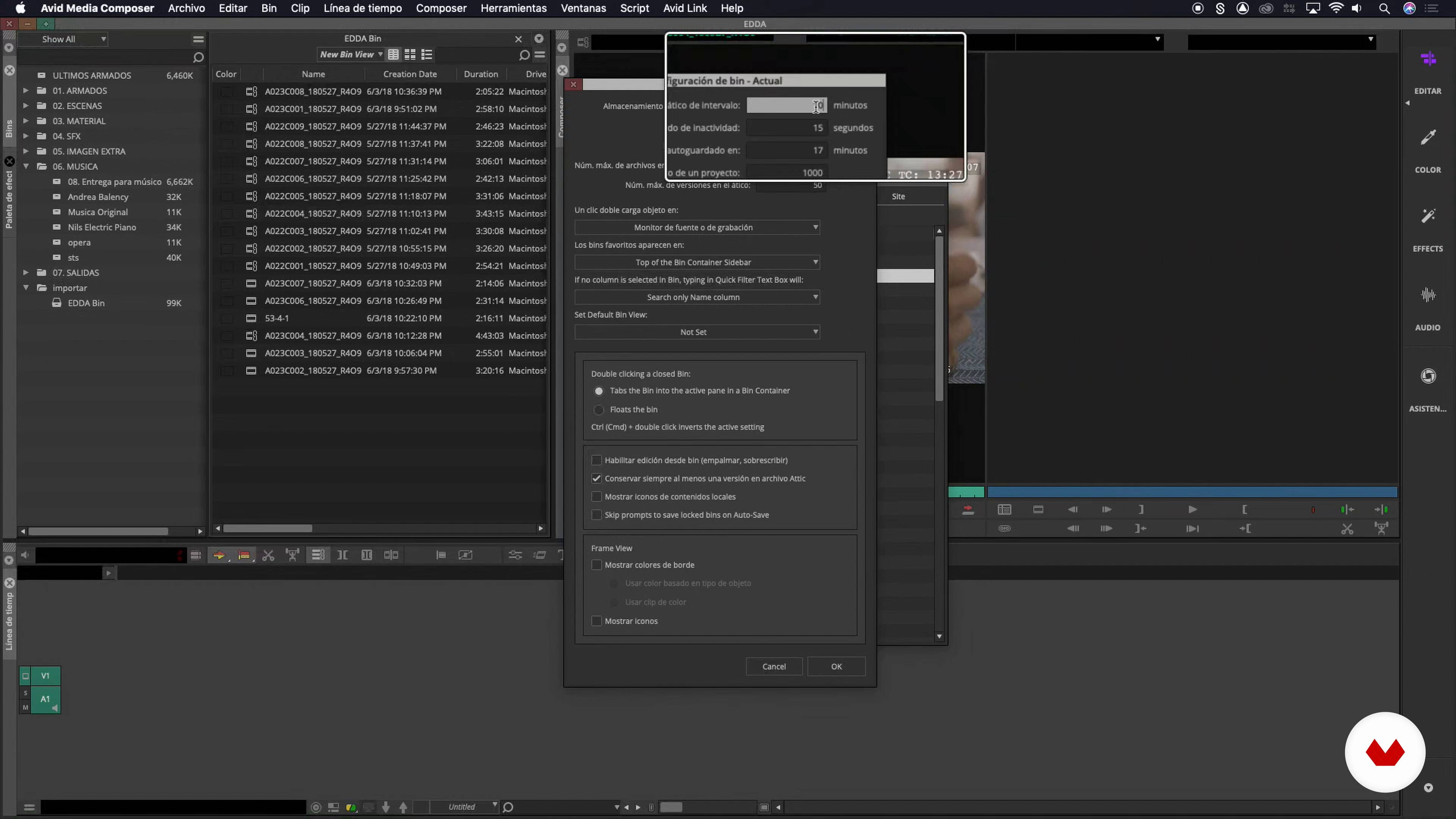Click the overwrite red arrow in timeline toolbar
Viewport: 1456px width, 819px height.
[243, 555]
